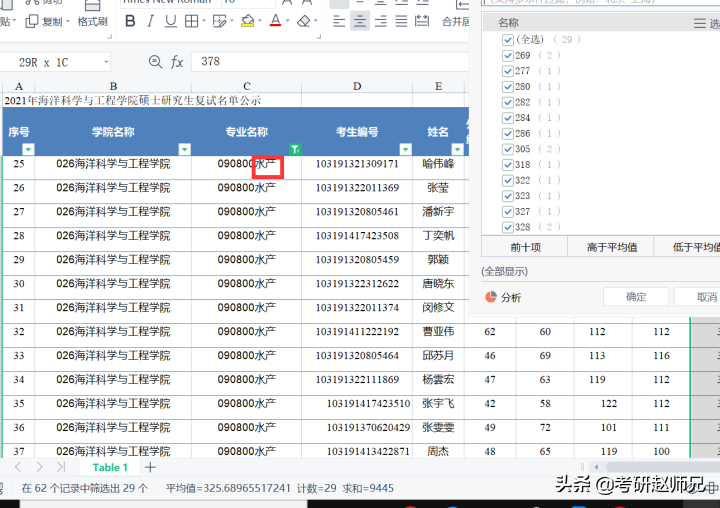The image size is (720, 508).
Task: Open the filter options hamburger icon
Action: point(699,23)
